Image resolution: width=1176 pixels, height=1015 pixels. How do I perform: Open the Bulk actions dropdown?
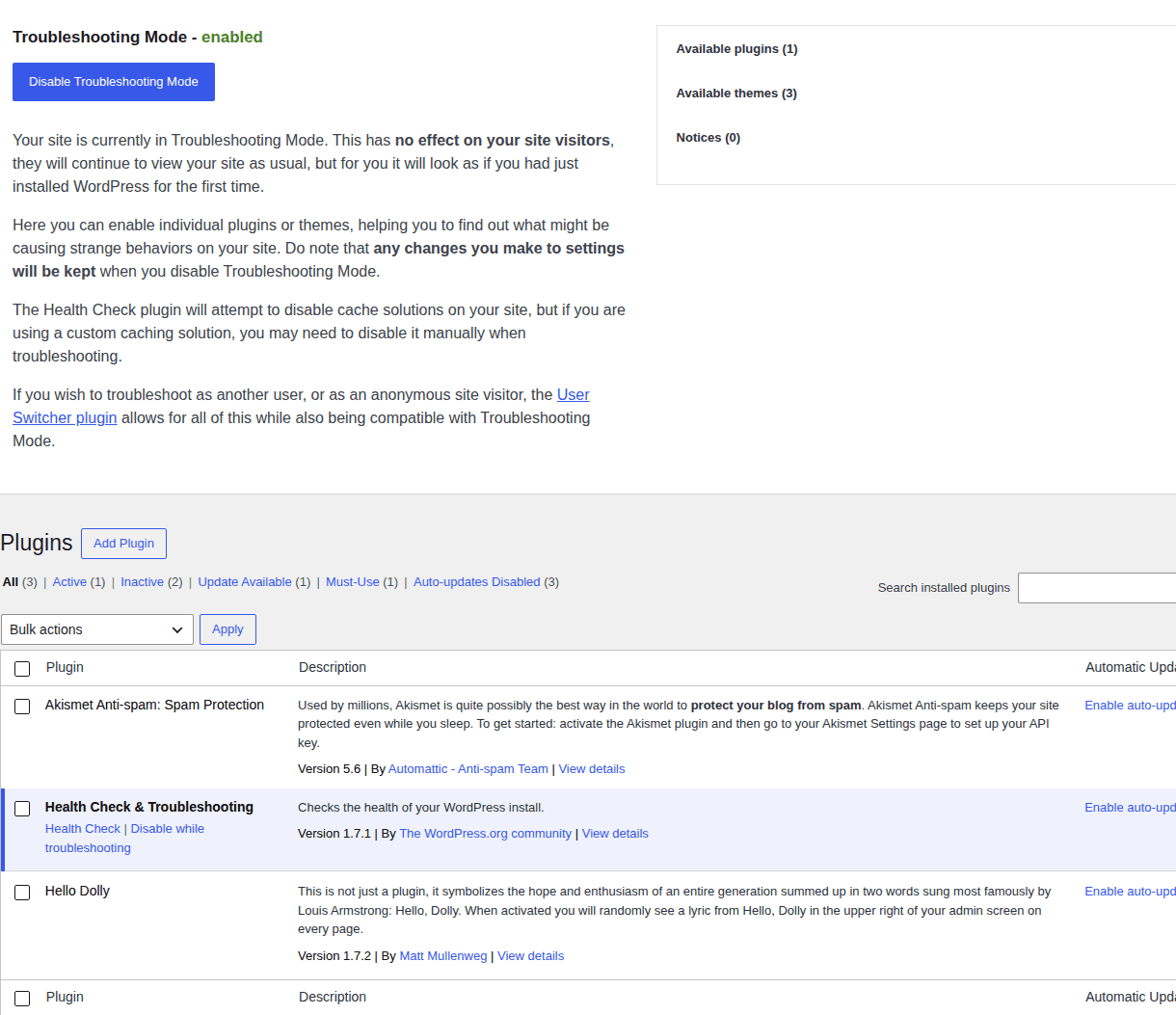tap(97, 629)
